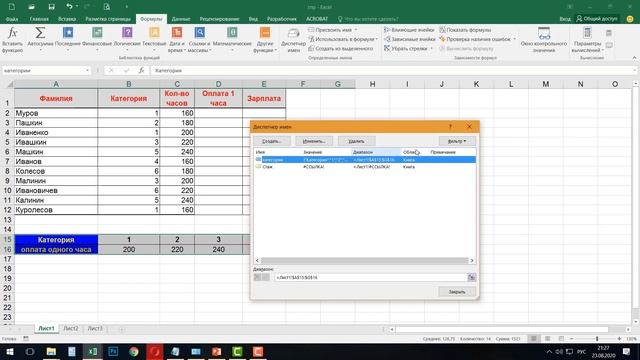Click Trace Dependents in ribbon
Image resolution: width=640 pixels, height=360 pixels.
[x=410, y=39]
